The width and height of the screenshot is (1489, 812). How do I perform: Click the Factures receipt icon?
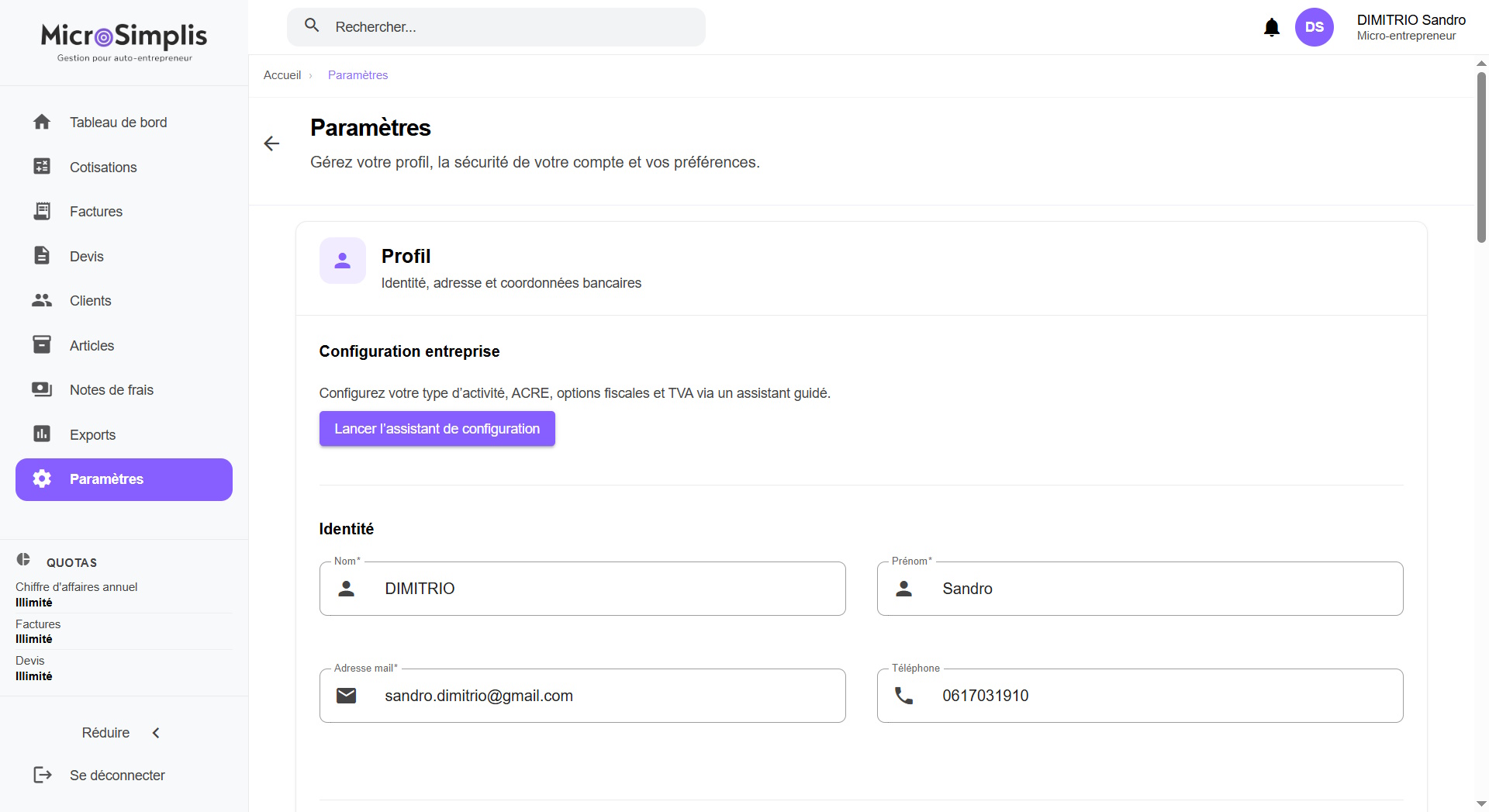tap(42, 211)
